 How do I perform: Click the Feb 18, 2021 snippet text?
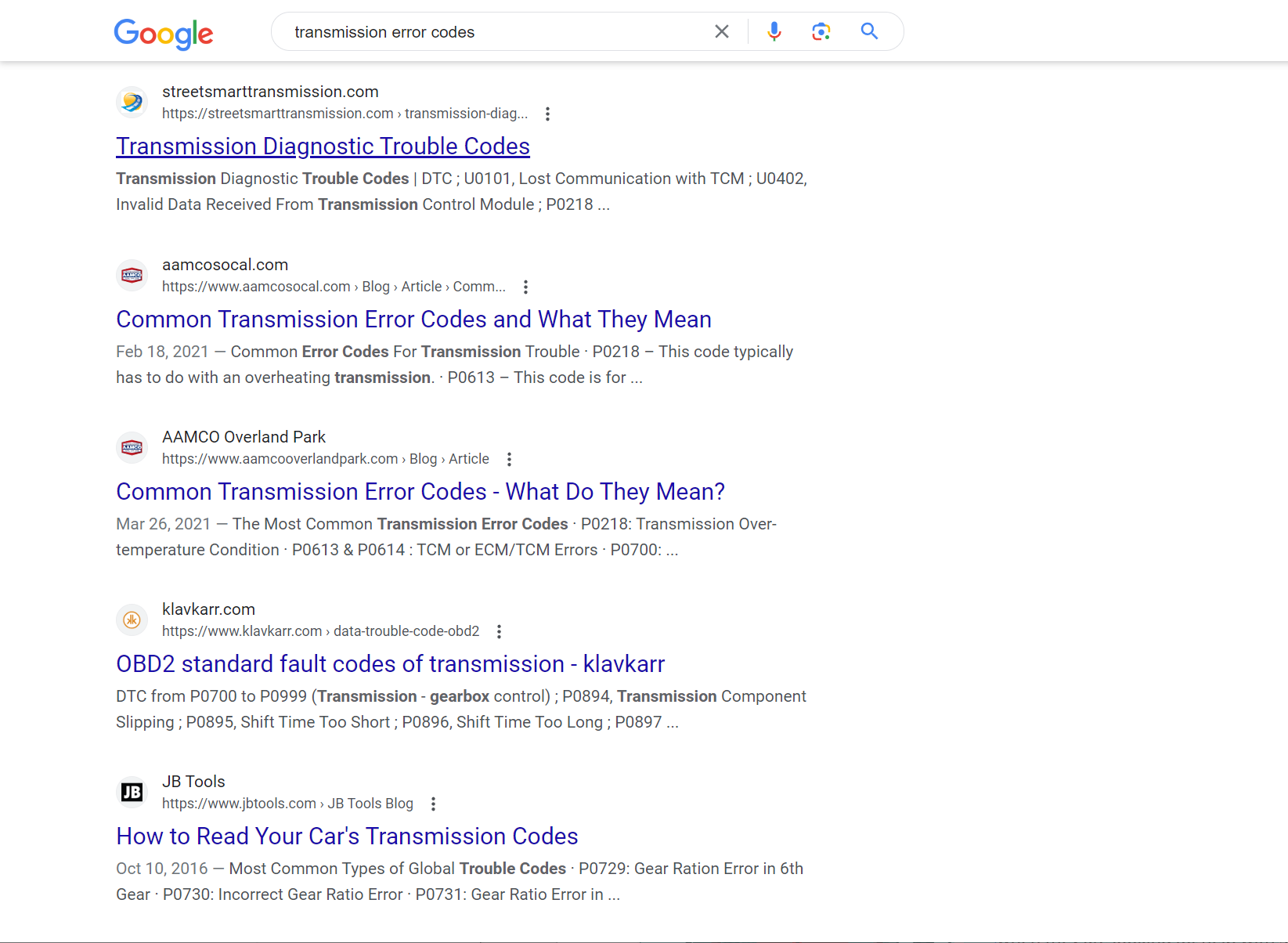(x=454, y=364)
